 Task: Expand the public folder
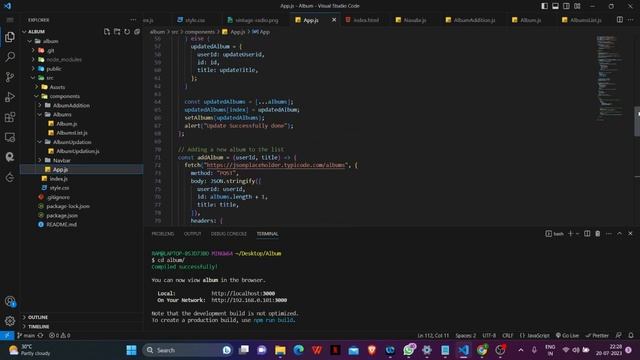coord(33,69)
